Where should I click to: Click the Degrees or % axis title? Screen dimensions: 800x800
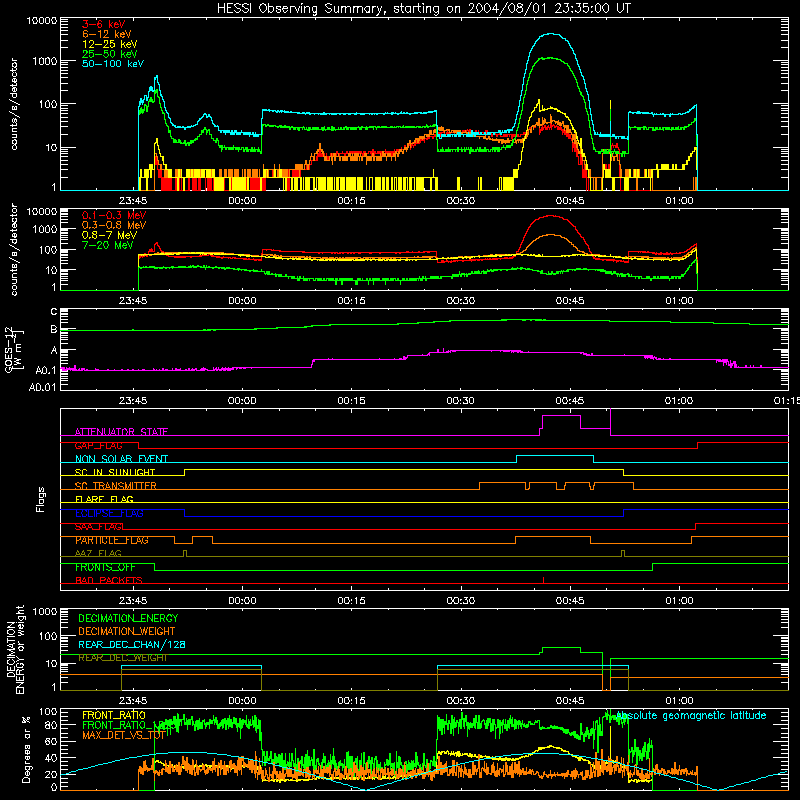coord(26,749)
